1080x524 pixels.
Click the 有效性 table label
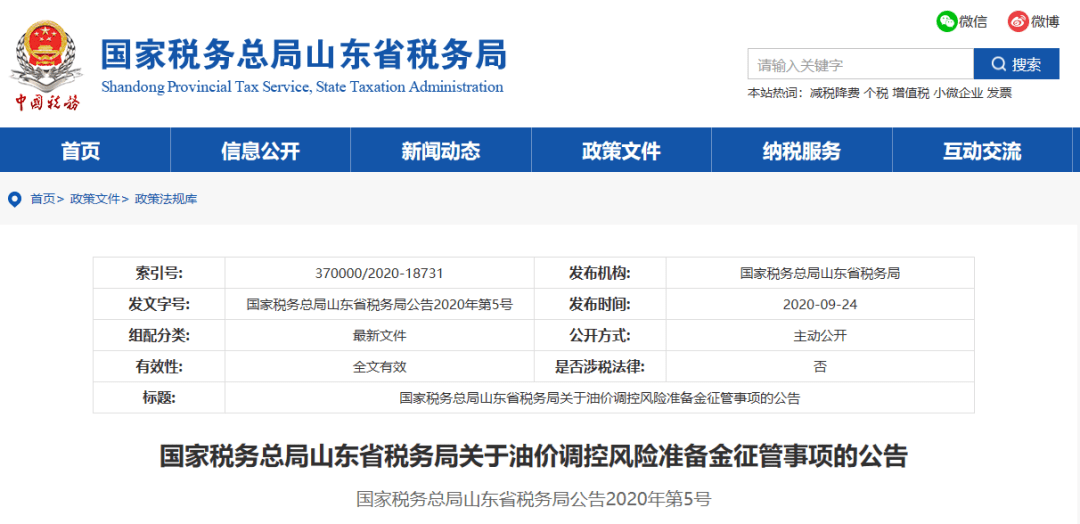[x=159, y=366]
